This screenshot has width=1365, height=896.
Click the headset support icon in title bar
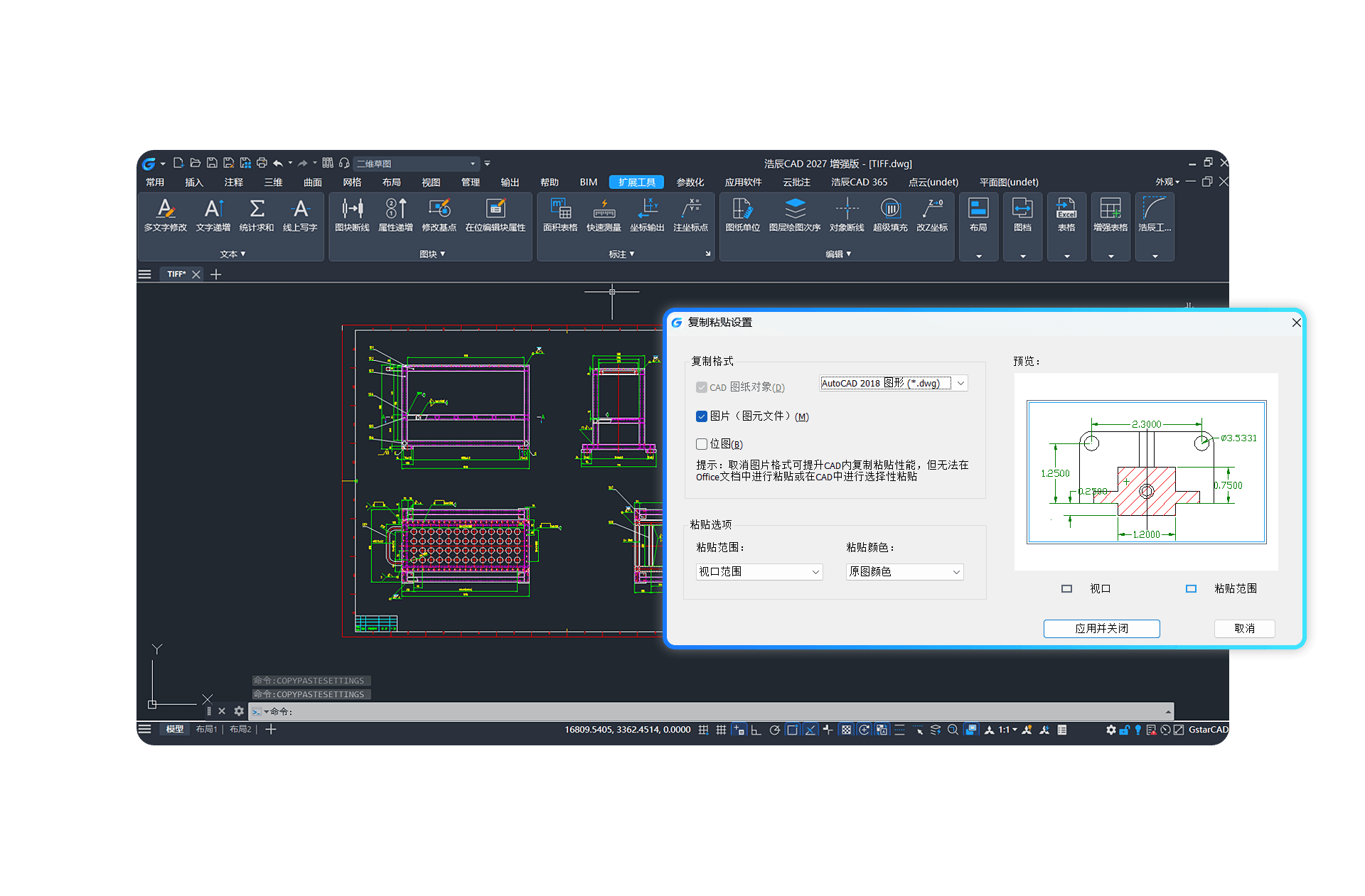tap(344, 163)
